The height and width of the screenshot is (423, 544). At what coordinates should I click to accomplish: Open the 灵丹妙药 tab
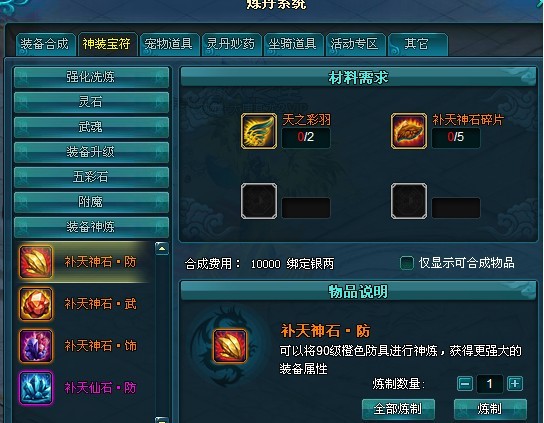[x=231, y=44]
